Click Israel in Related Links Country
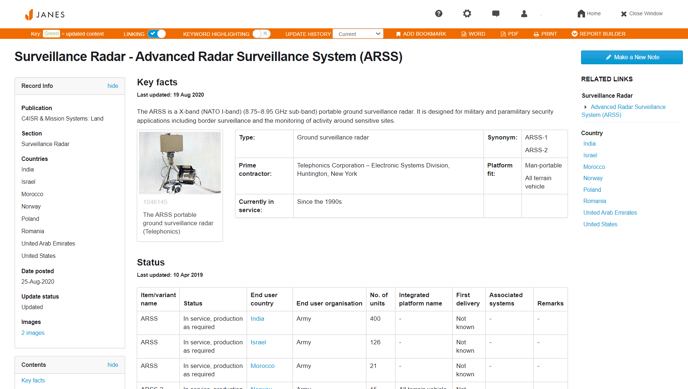The image size is (688, 389). point(590,155)
